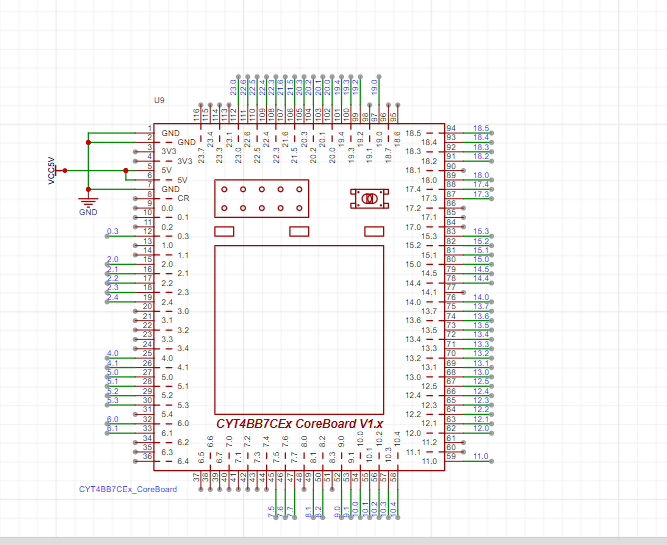Click the CYT4BB7CEx_CoreBoard part name label

(128, 489)
